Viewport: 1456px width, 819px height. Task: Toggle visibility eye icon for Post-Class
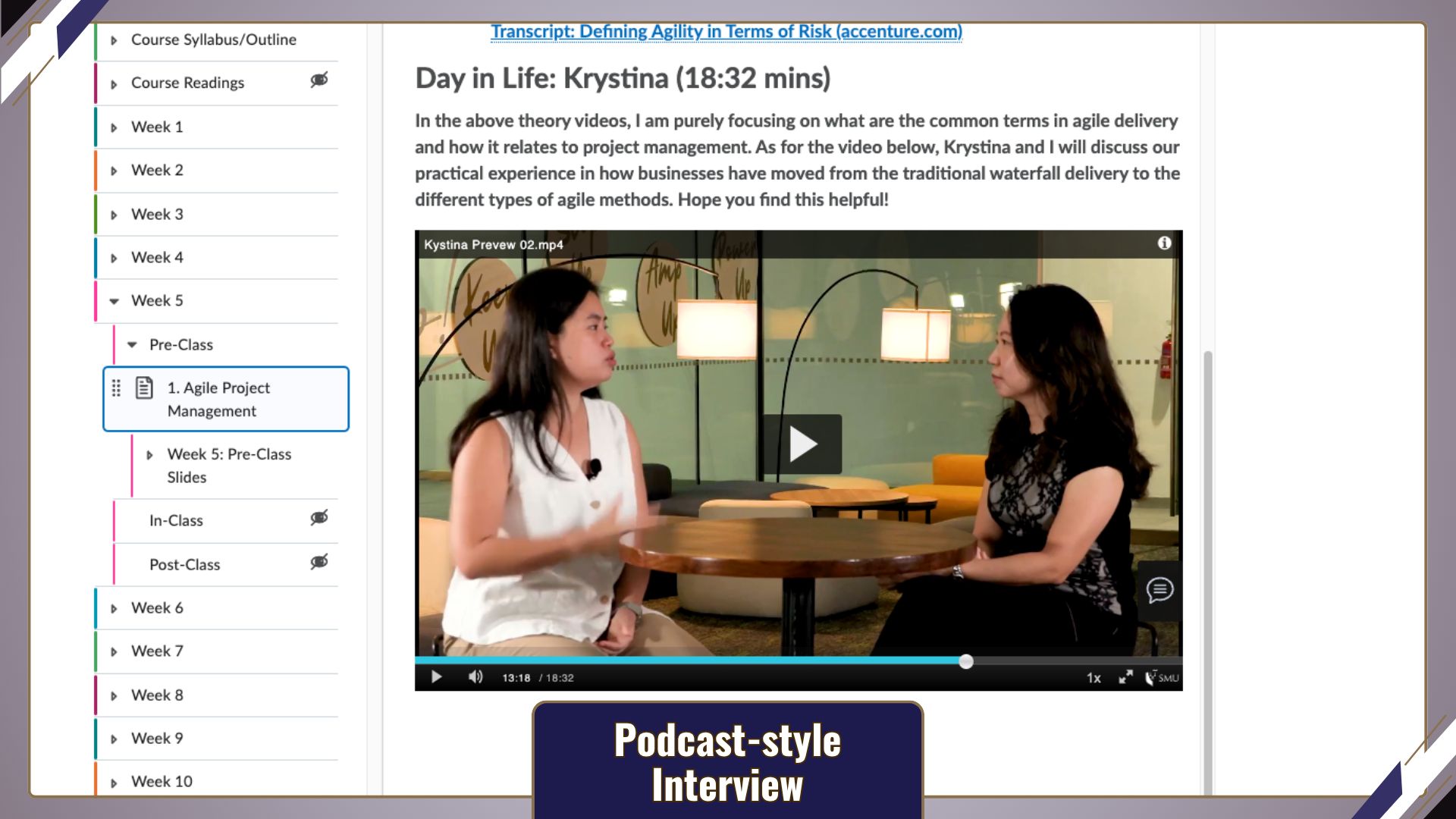pos(319,562)
